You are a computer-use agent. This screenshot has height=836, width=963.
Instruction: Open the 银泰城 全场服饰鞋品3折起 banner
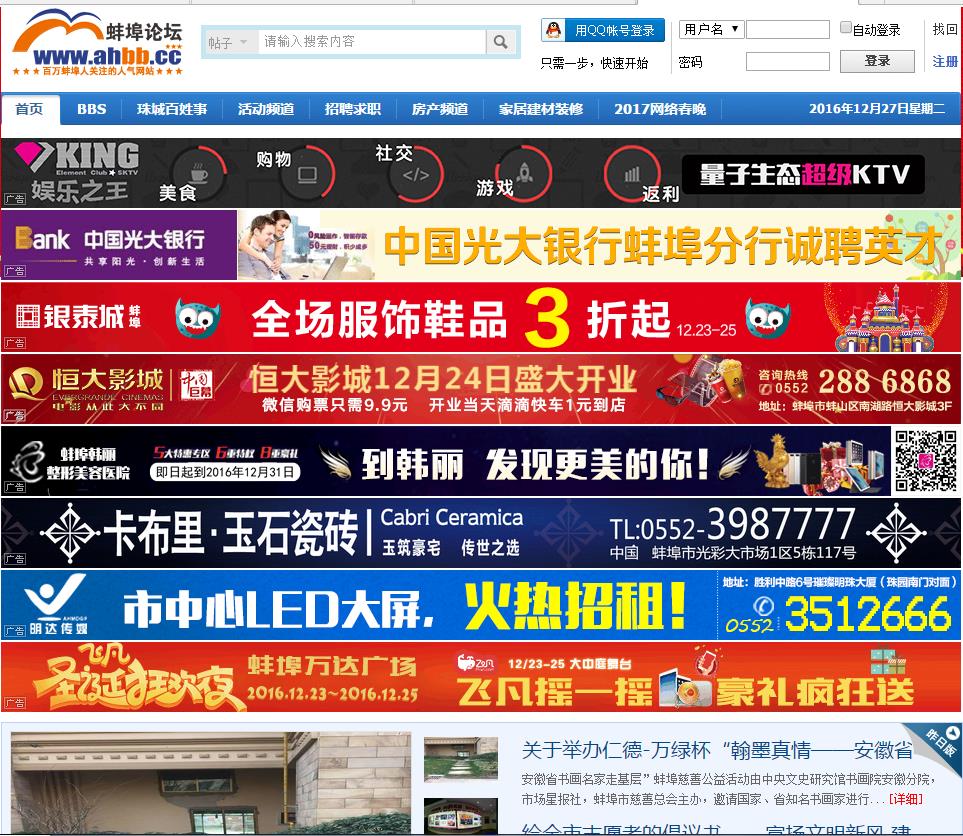click(x=481, y=317)
